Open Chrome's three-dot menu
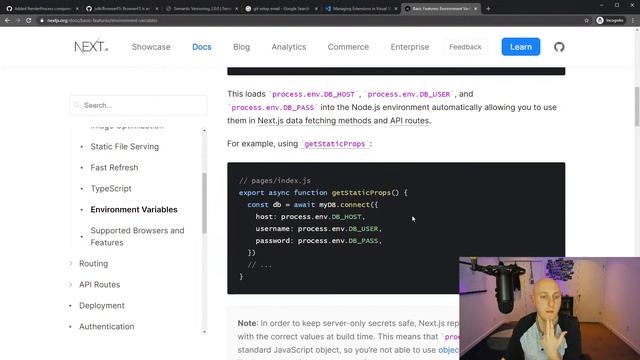 pyautogui.click(x=633, y=20)
